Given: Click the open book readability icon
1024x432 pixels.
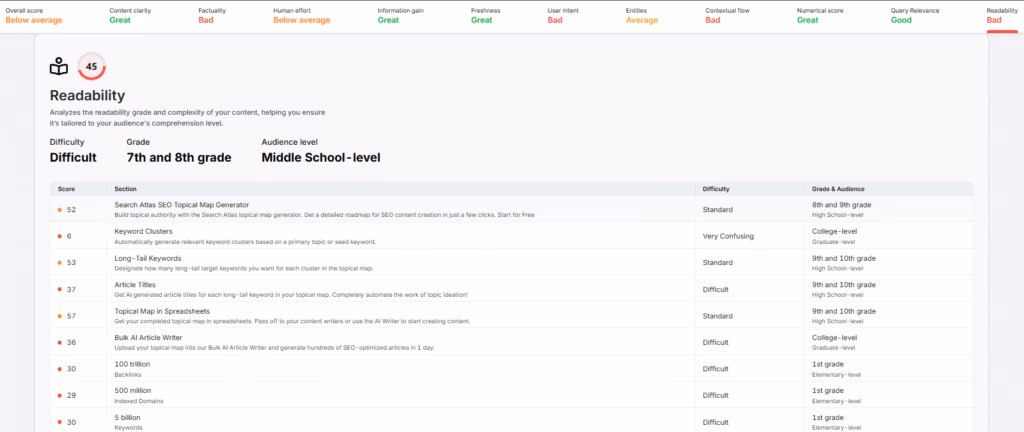Looking at the screenshot, I should (x=59, y=67).
